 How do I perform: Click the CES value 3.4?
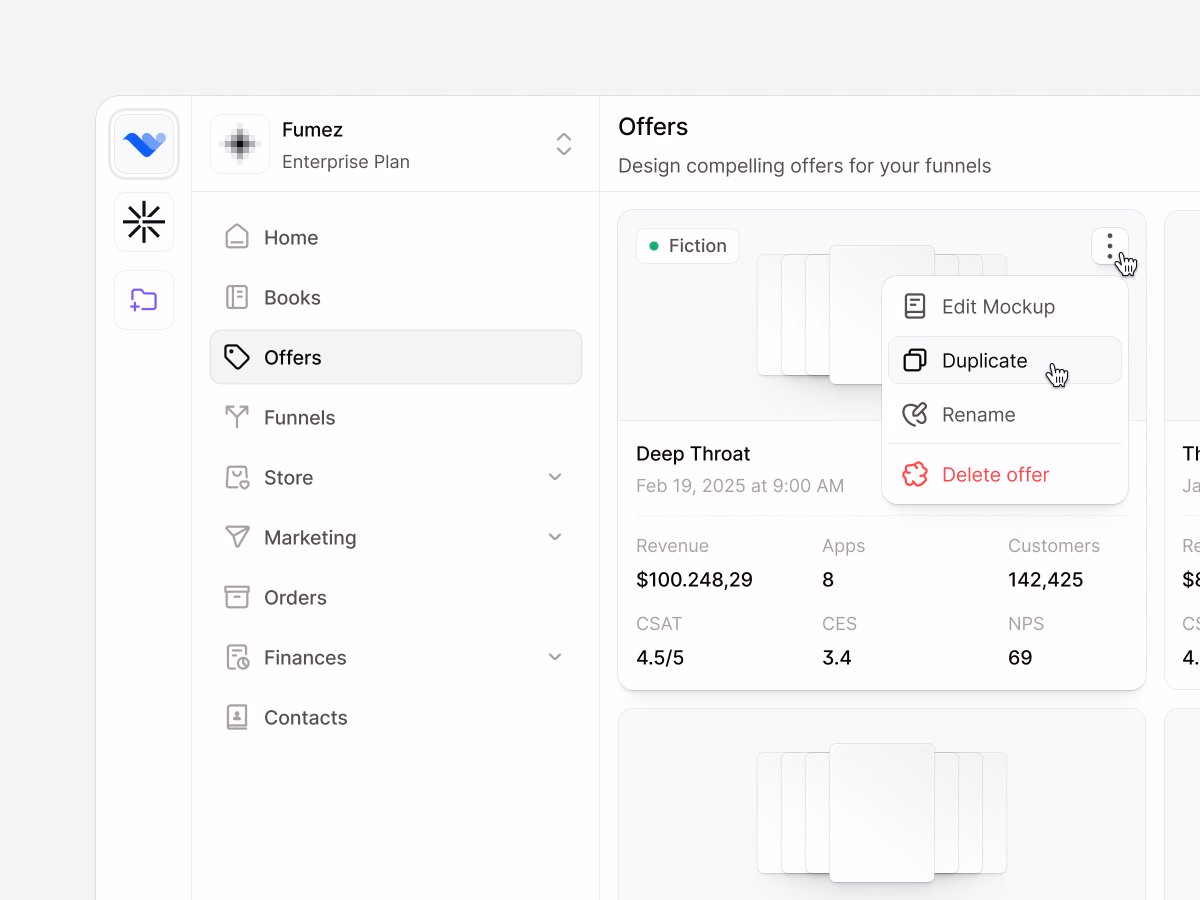tap(837, 658)
